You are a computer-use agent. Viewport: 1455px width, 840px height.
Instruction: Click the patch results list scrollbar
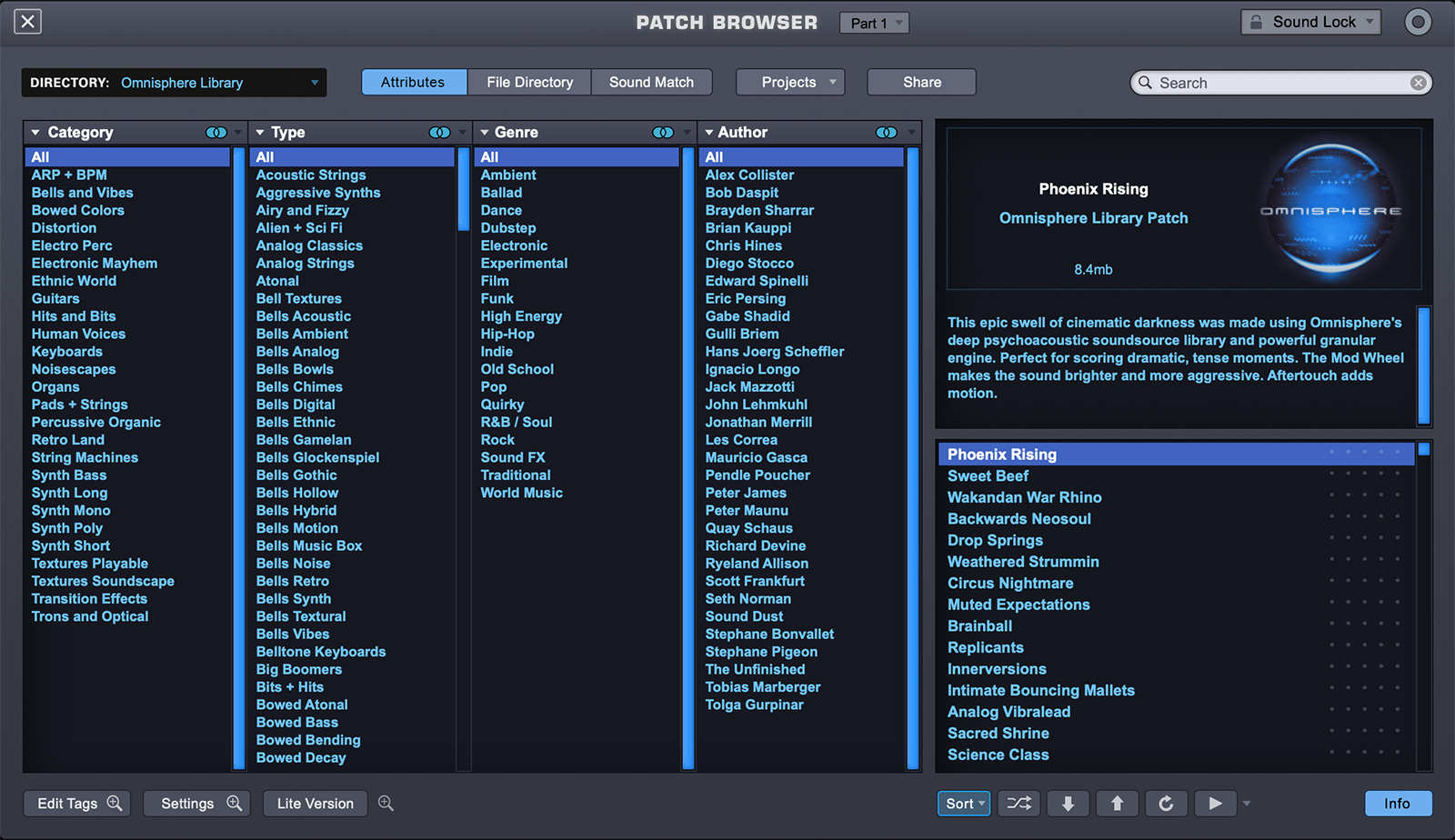point(1424,449)
